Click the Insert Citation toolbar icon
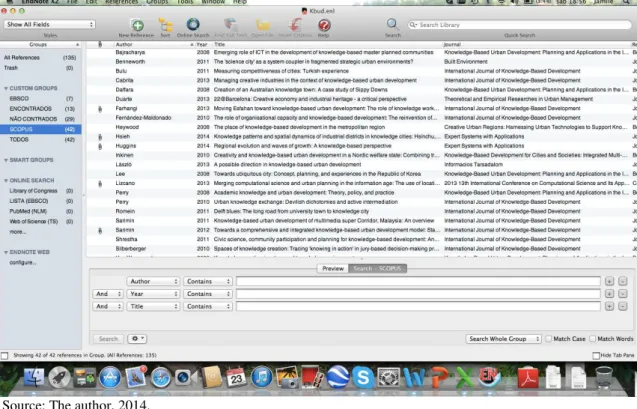Image resolution: width=637 pixels, height=409 pixels. [x=295, y=25]
